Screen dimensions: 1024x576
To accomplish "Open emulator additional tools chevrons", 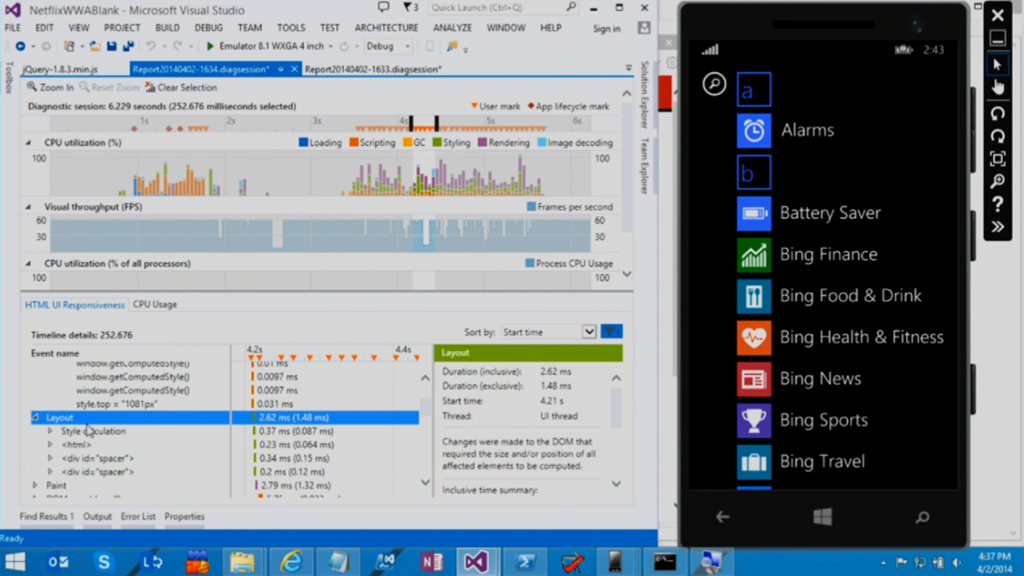I will pyautogui.click(x=997, y=227).
